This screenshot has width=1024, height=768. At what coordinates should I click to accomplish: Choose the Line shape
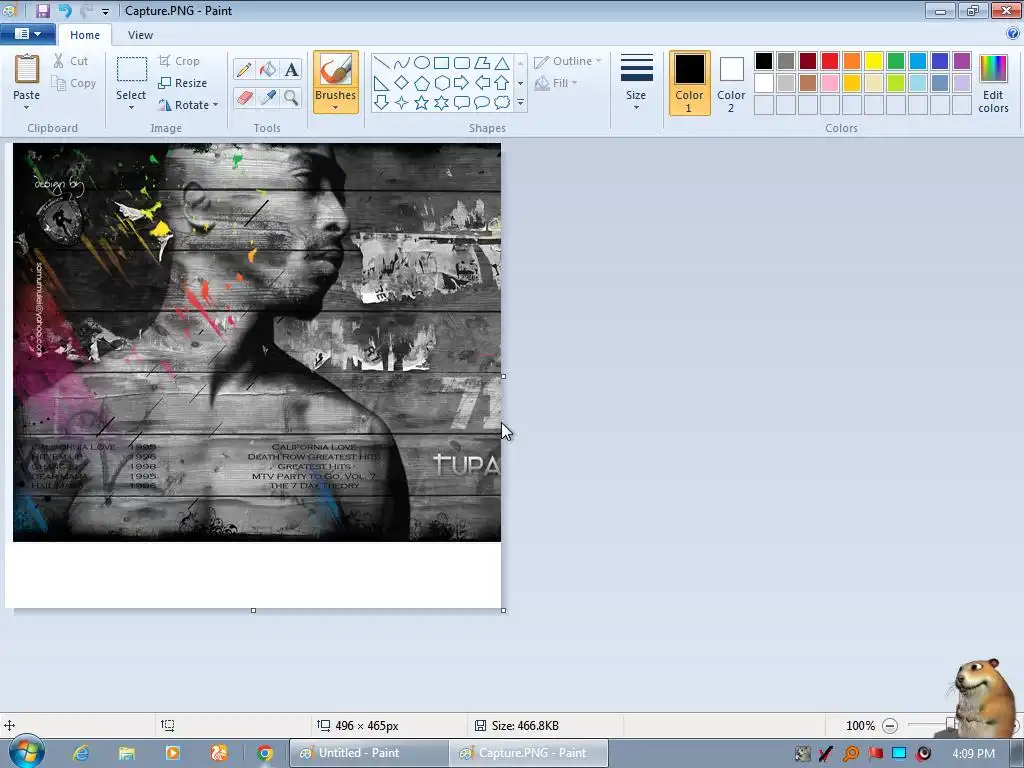coord(381,63)
